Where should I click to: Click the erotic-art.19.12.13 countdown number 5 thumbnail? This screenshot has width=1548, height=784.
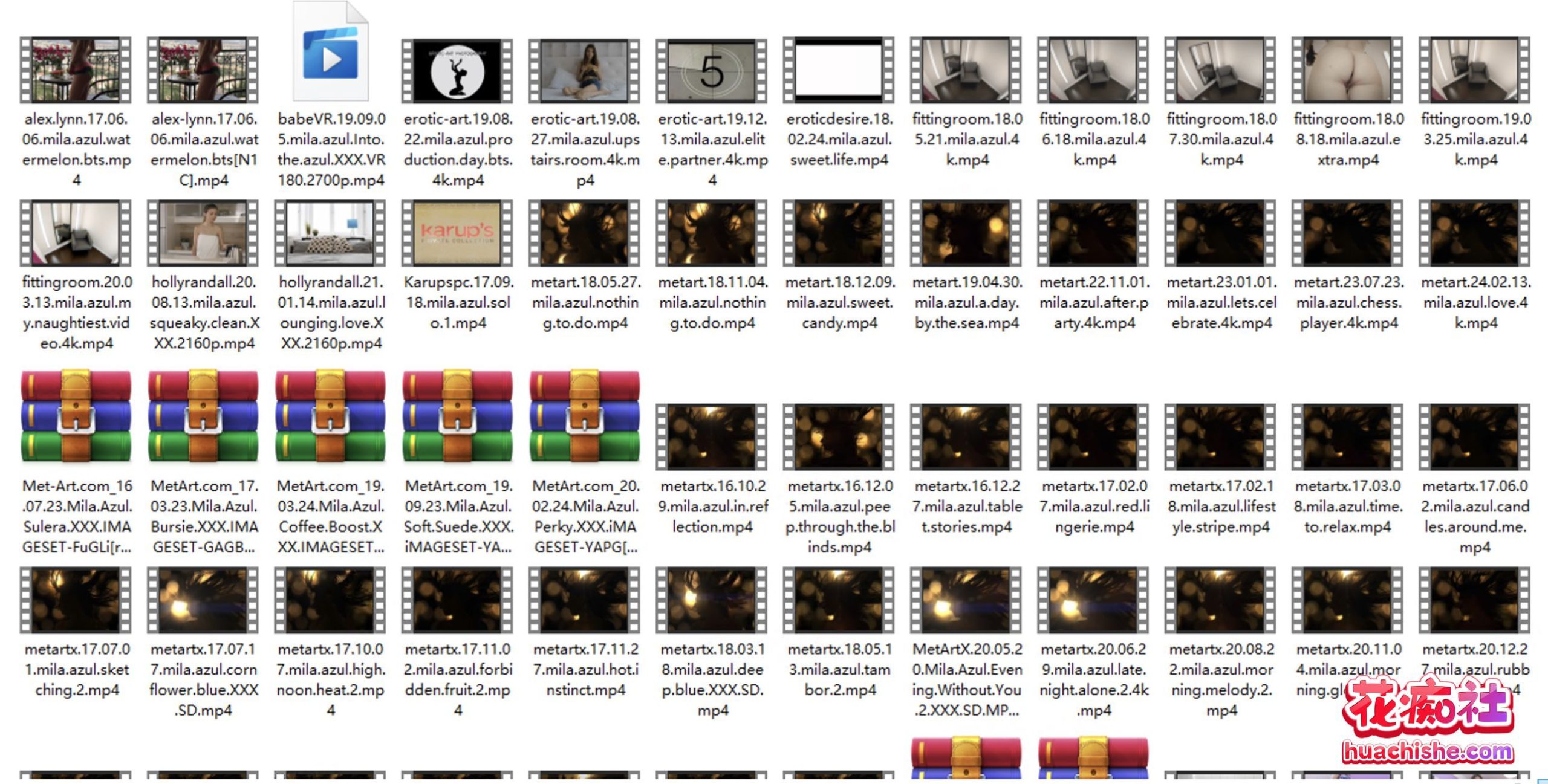click(712, 70)
